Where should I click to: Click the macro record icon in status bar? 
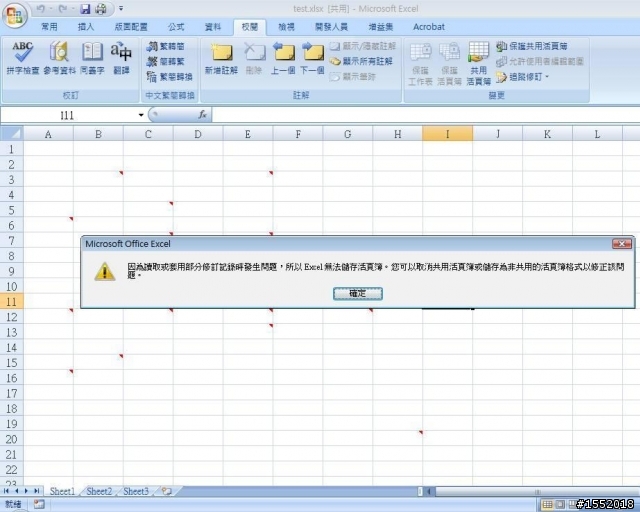(39, 504)
